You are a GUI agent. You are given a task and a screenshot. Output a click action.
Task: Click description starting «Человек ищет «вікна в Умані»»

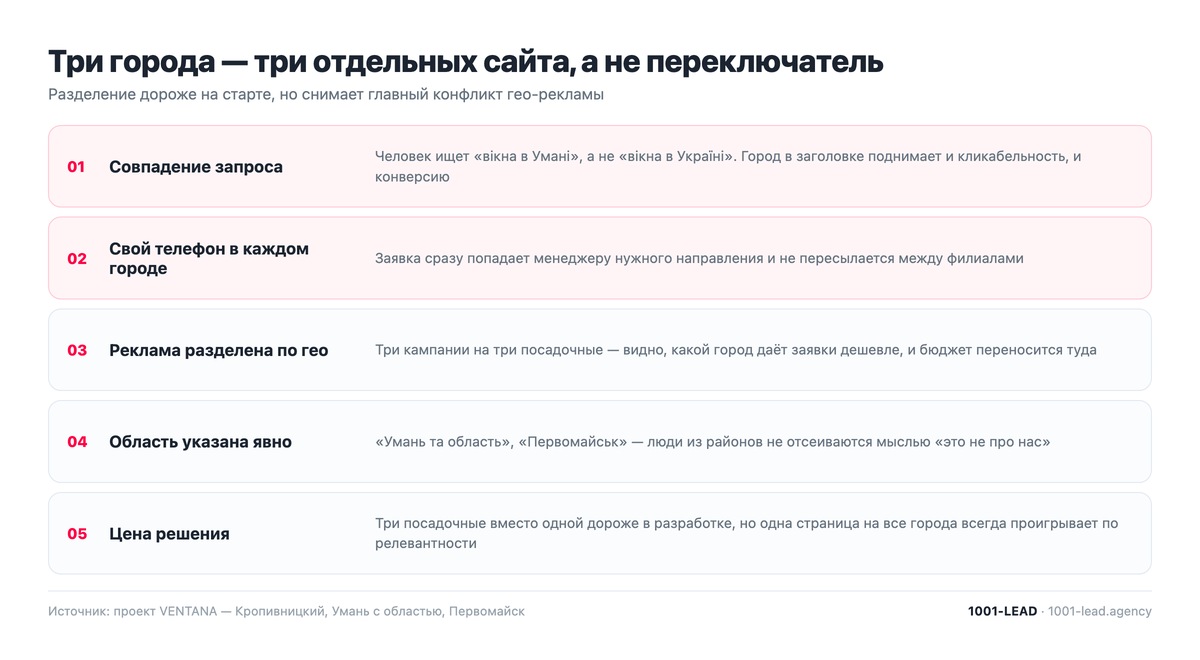coord(728,167)
